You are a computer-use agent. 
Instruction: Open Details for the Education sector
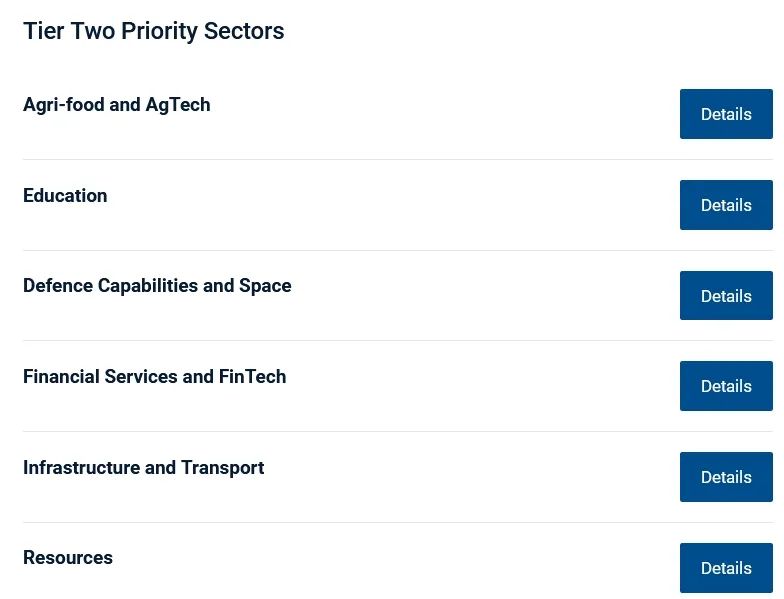pos(726,205)
